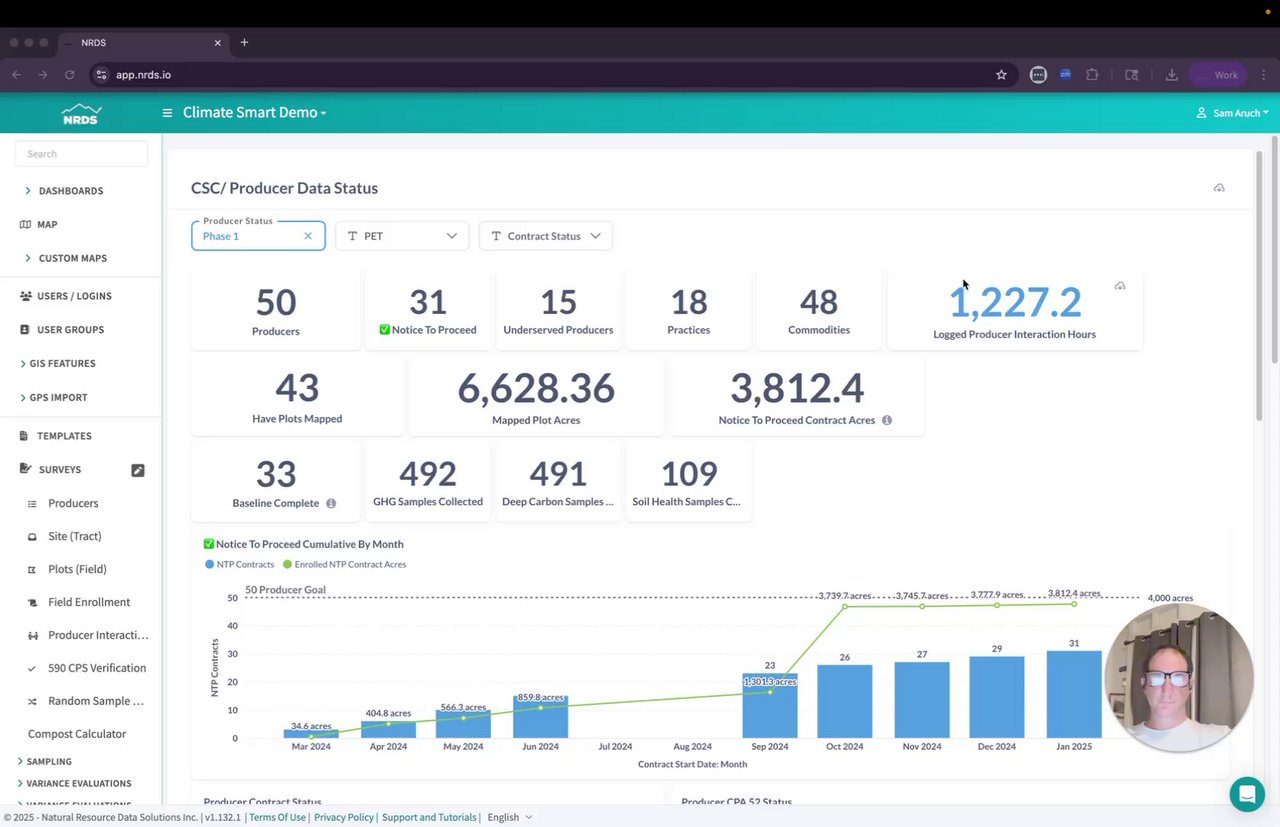This screenshot has width=1280, height=827.
Task: Select Producers in the surveys list
Action: pyautogui.click(x=73, y=503)
